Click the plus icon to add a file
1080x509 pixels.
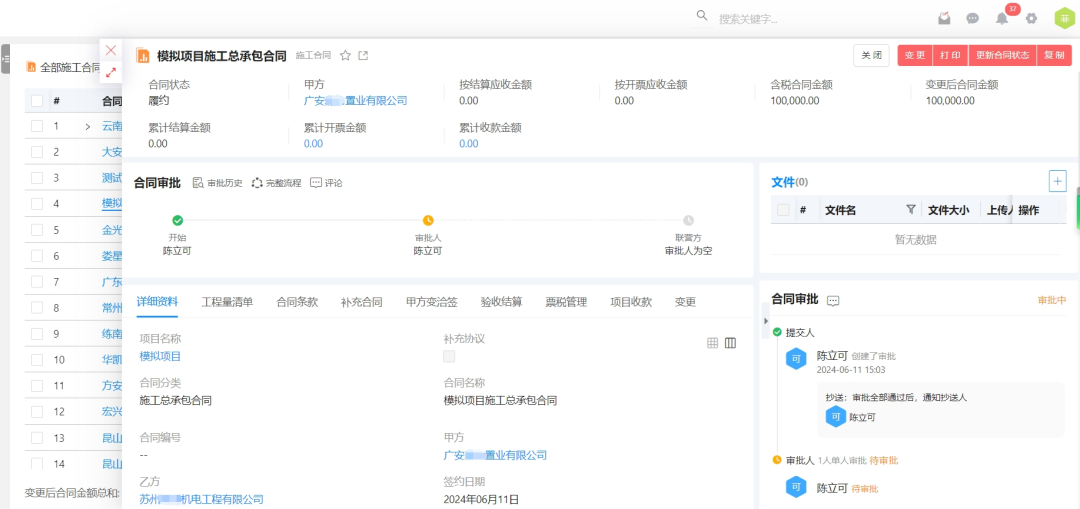1057,181
